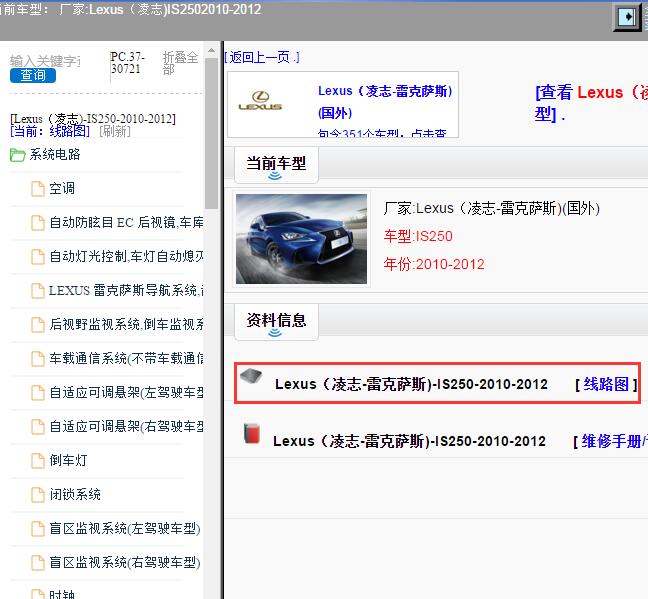The width and height of the screenshot is (648, 599).
Task: Open LEXUS 雷克萨斯导航系统 item
Action: [126, 291]
